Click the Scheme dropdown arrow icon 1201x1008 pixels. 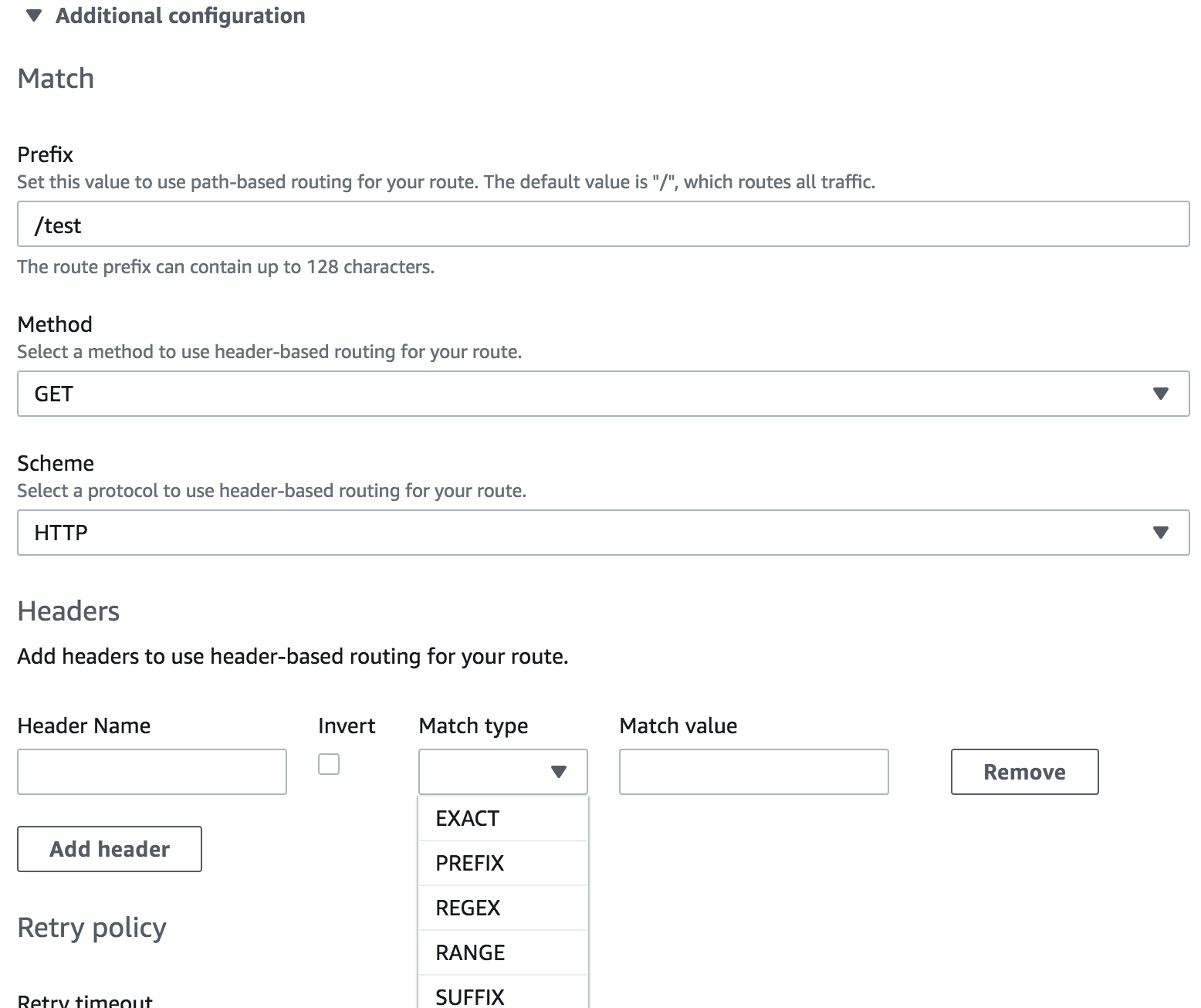(1159, 533)
